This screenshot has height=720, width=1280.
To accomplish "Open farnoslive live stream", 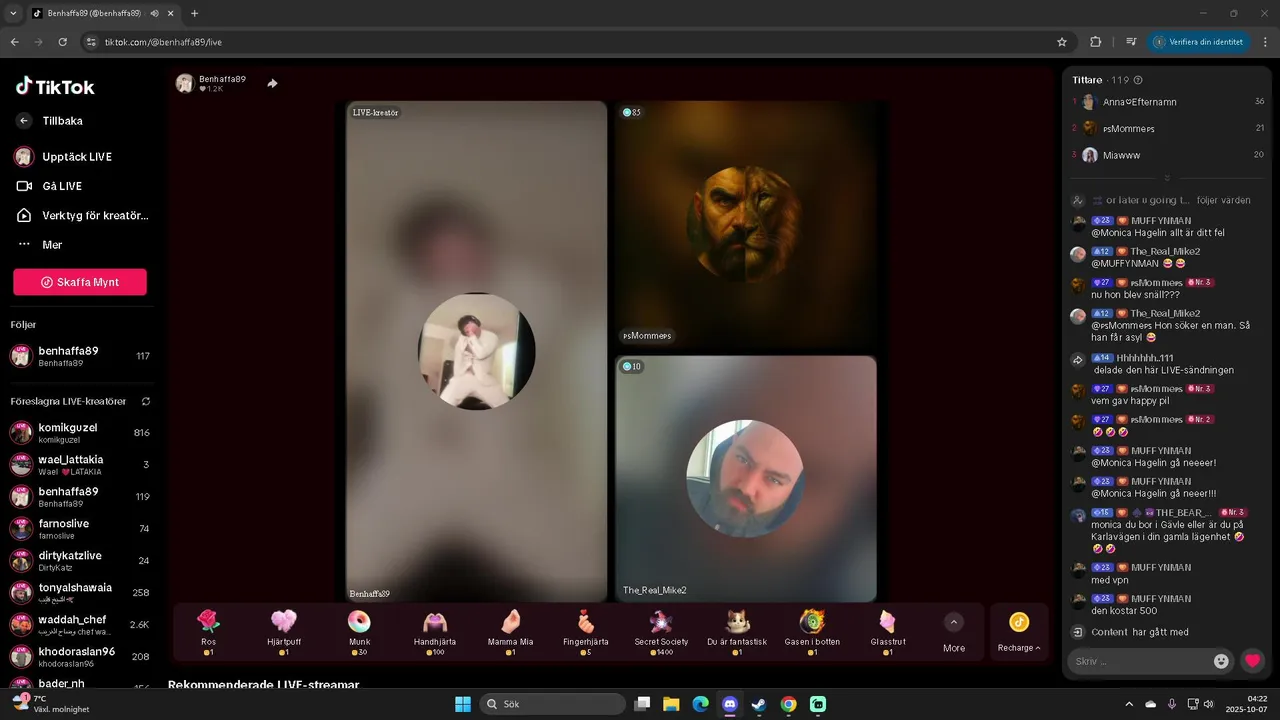I will point(80,528).
